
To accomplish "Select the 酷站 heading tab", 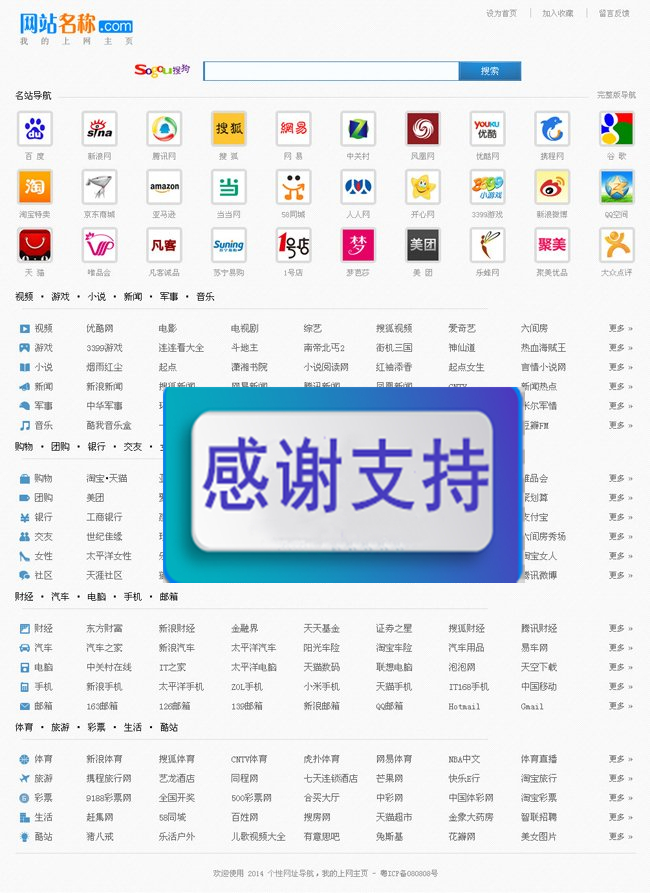I will pos(169,727).
